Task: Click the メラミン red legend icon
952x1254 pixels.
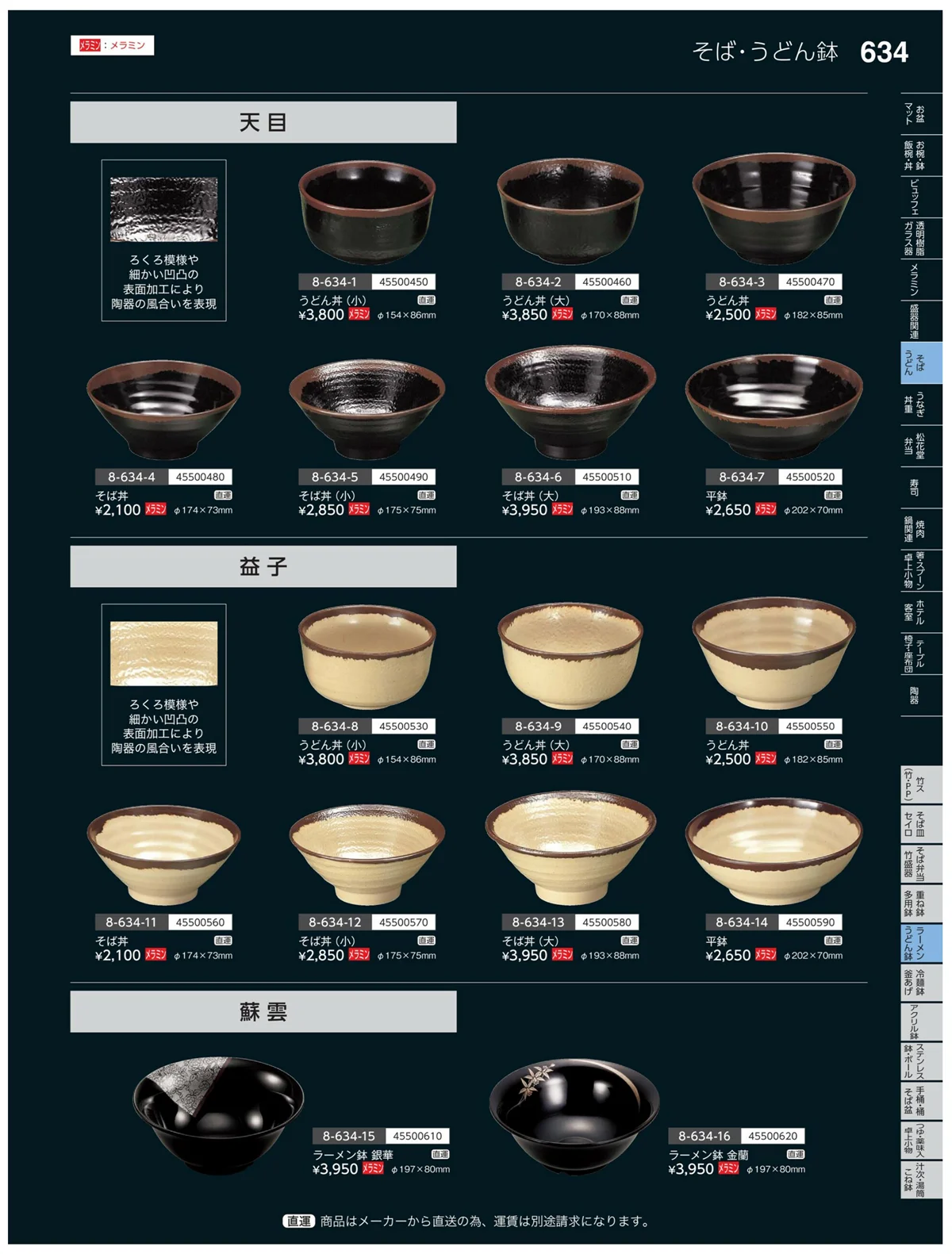Action: [90, 46]
